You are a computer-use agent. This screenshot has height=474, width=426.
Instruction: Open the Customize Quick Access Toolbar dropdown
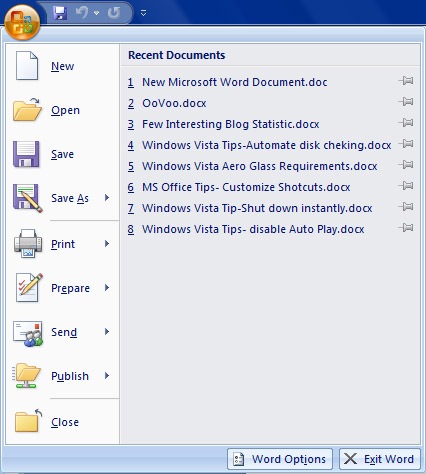pyautogui.click(x=143, y=13)
